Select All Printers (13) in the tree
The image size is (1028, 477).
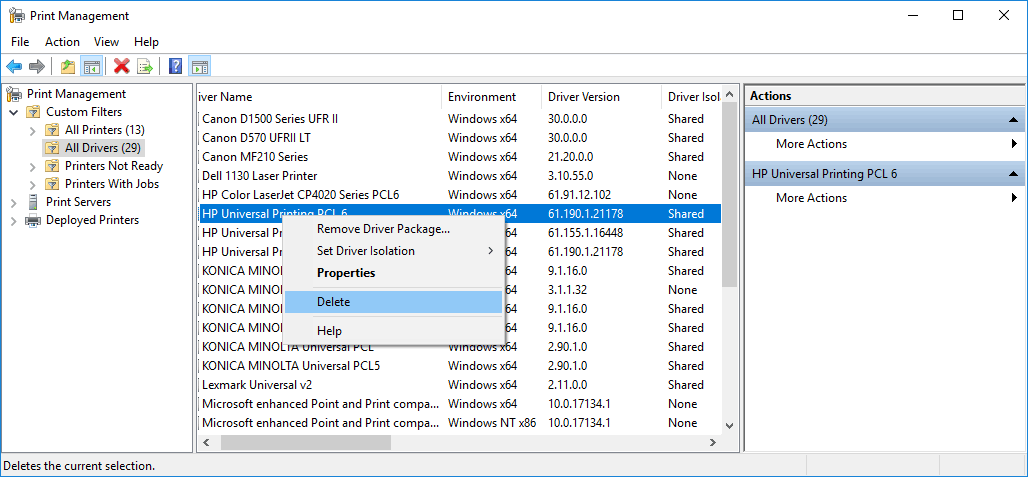tap(105, 130)
